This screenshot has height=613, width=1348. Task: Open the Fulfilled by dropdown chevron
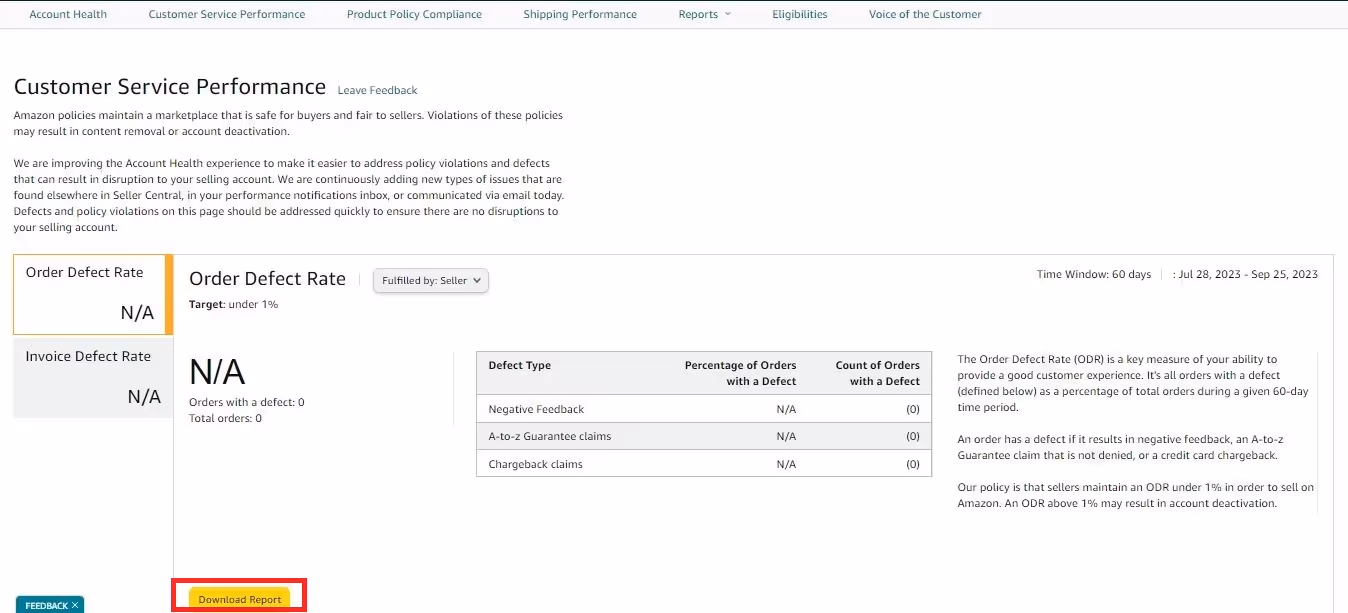tap(477, 280)
